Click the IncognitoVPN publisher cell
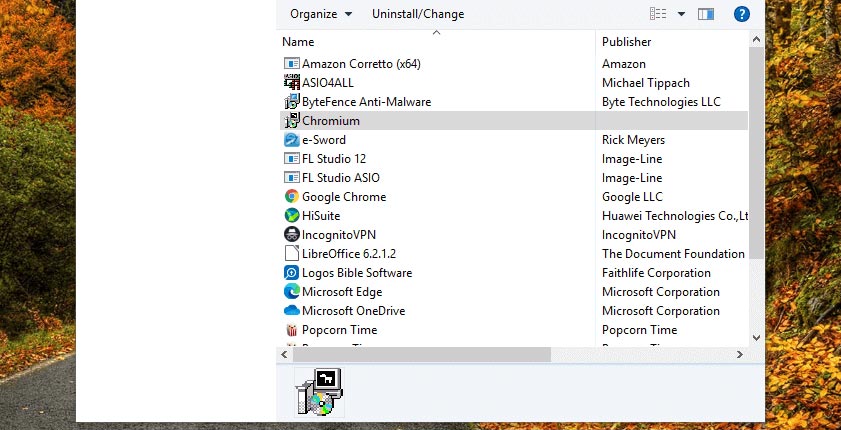Screen dimensions: 841x430 [639, 235]
